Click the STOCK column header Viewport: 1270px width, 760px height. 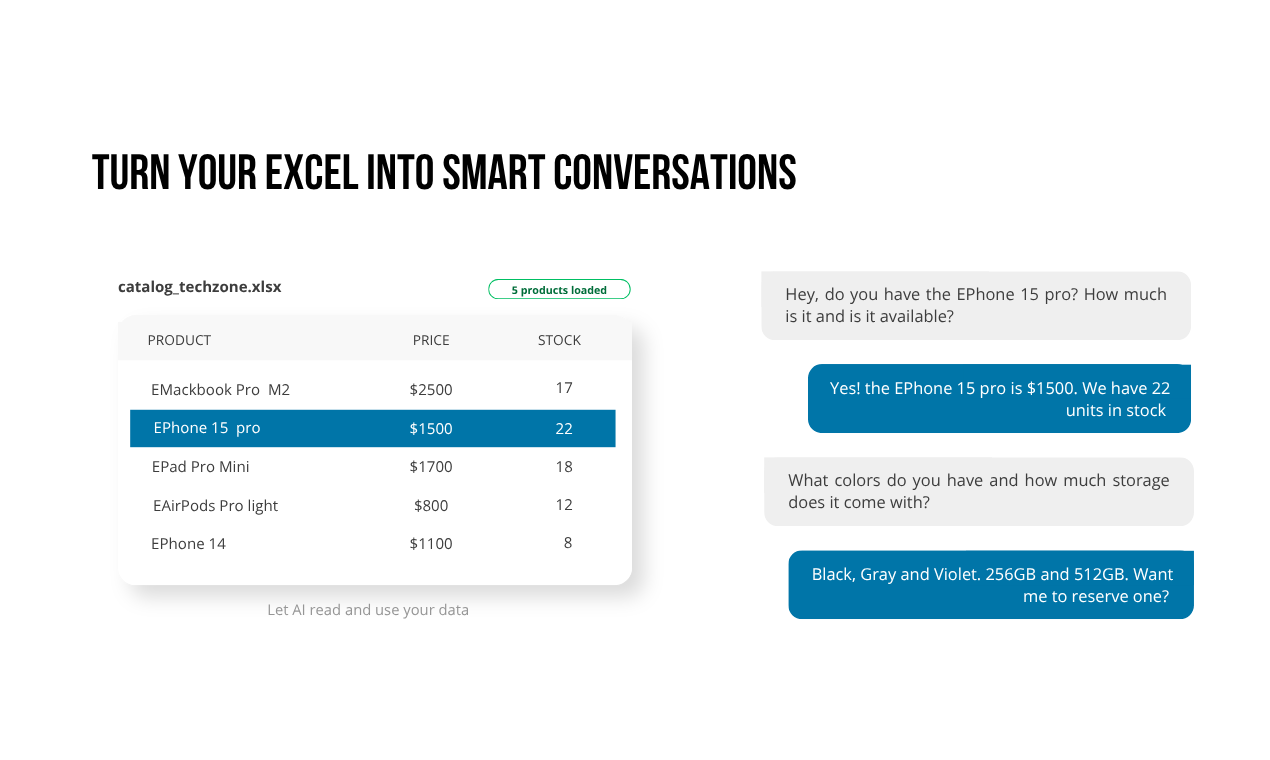click(x=559, y=340)
